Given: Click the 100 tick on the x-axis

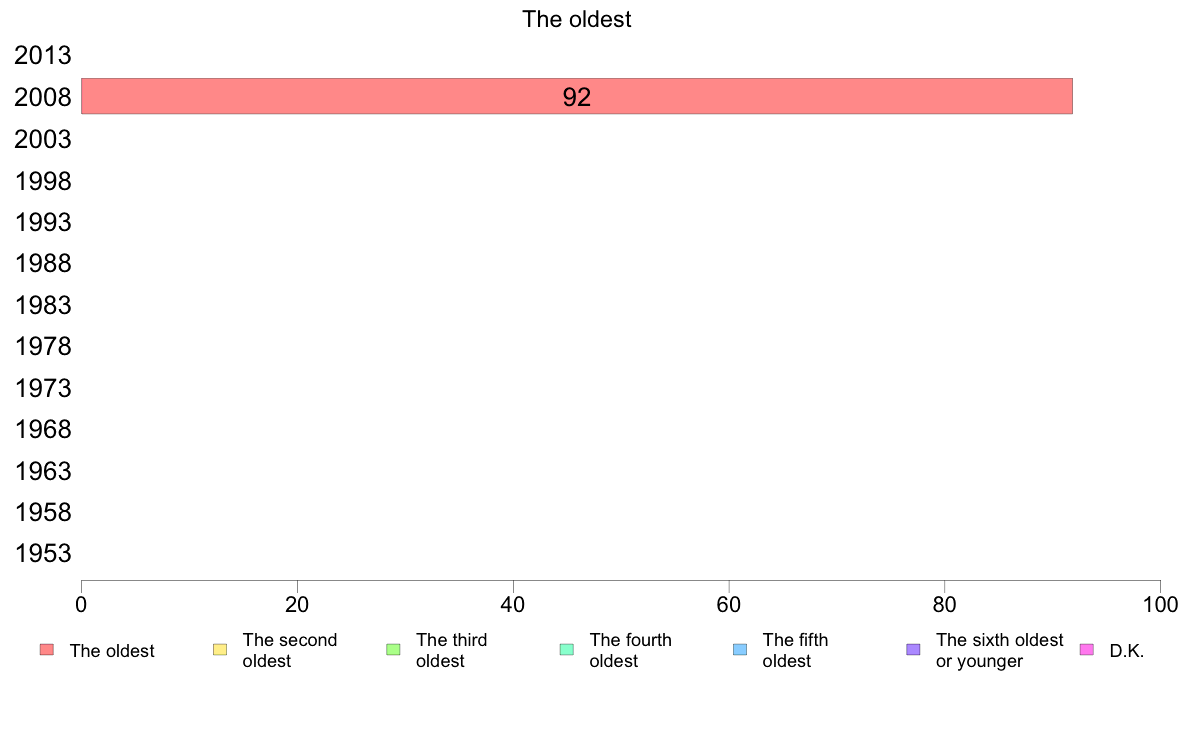Looking at the screenshot, I should pos(1160,604).
